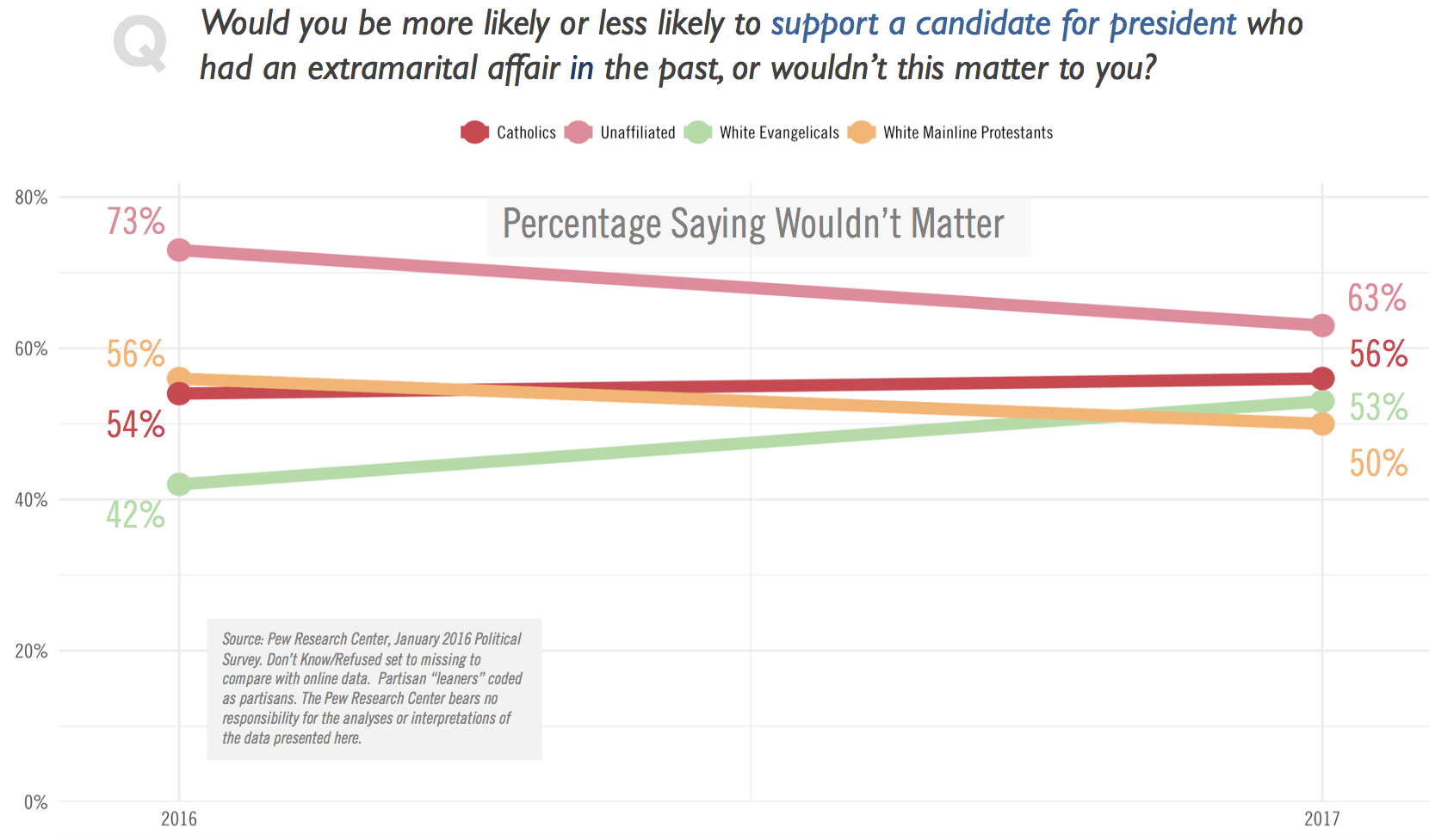
Task: Click the 50% data label
Action: 1377,464
